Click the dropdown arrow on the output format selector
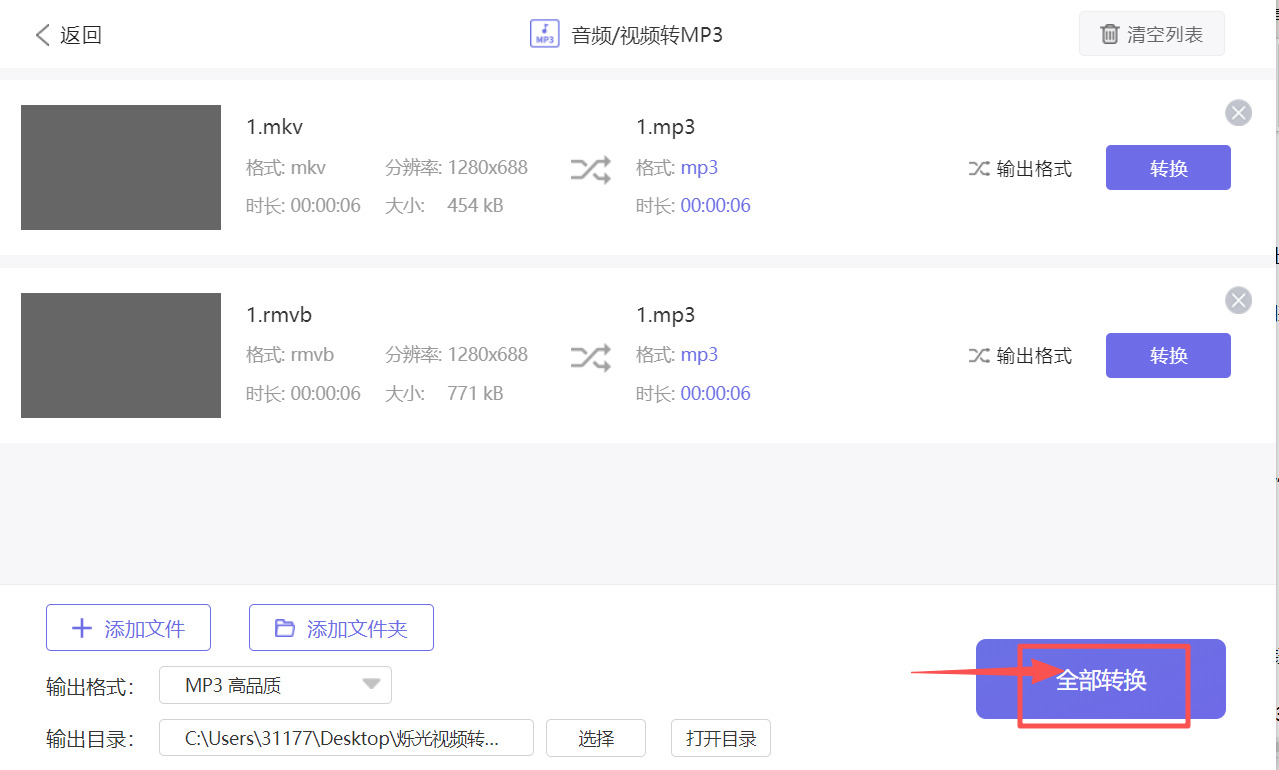The width and height of the screenshot is (1279, 770). (371, 685)
